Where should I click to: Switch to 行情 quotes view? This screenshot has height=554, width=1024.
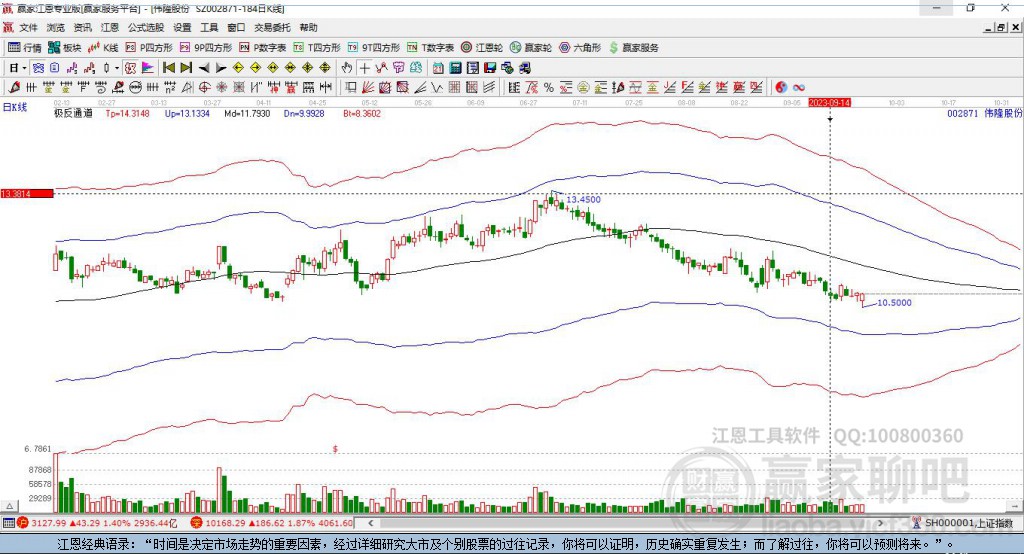(x=25, y=48)
